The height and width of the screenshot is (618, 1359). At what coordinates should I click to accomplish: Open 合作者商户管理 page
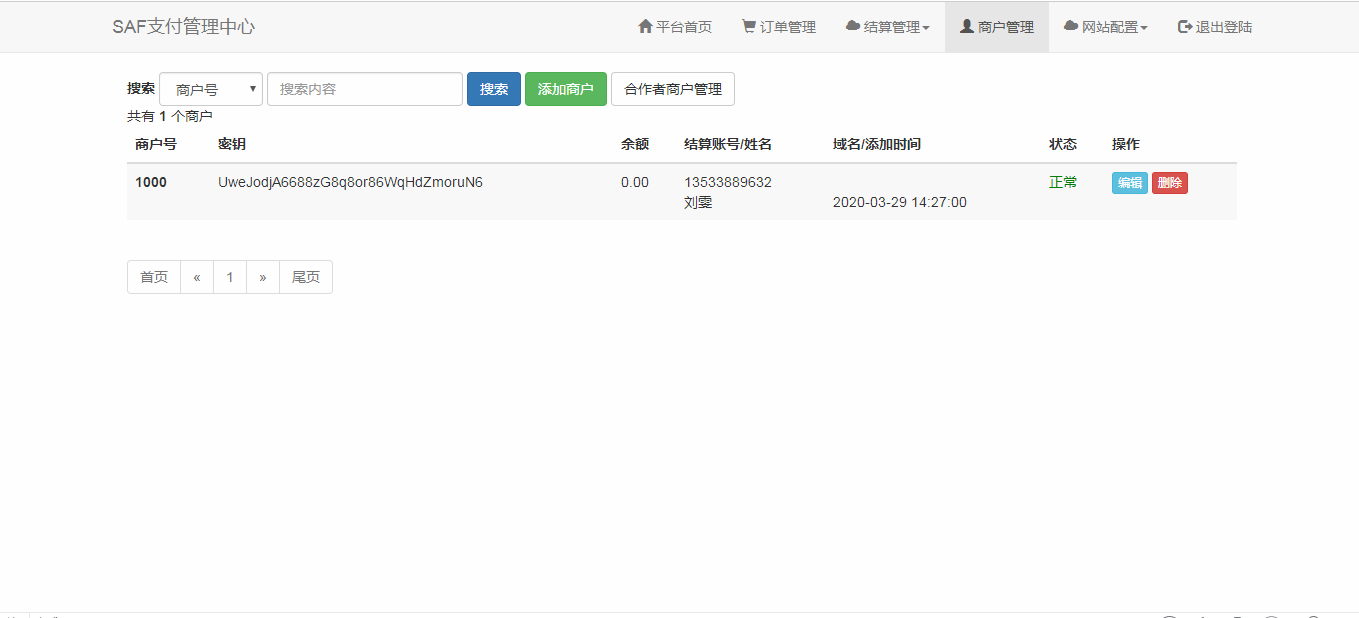point(673,89)
